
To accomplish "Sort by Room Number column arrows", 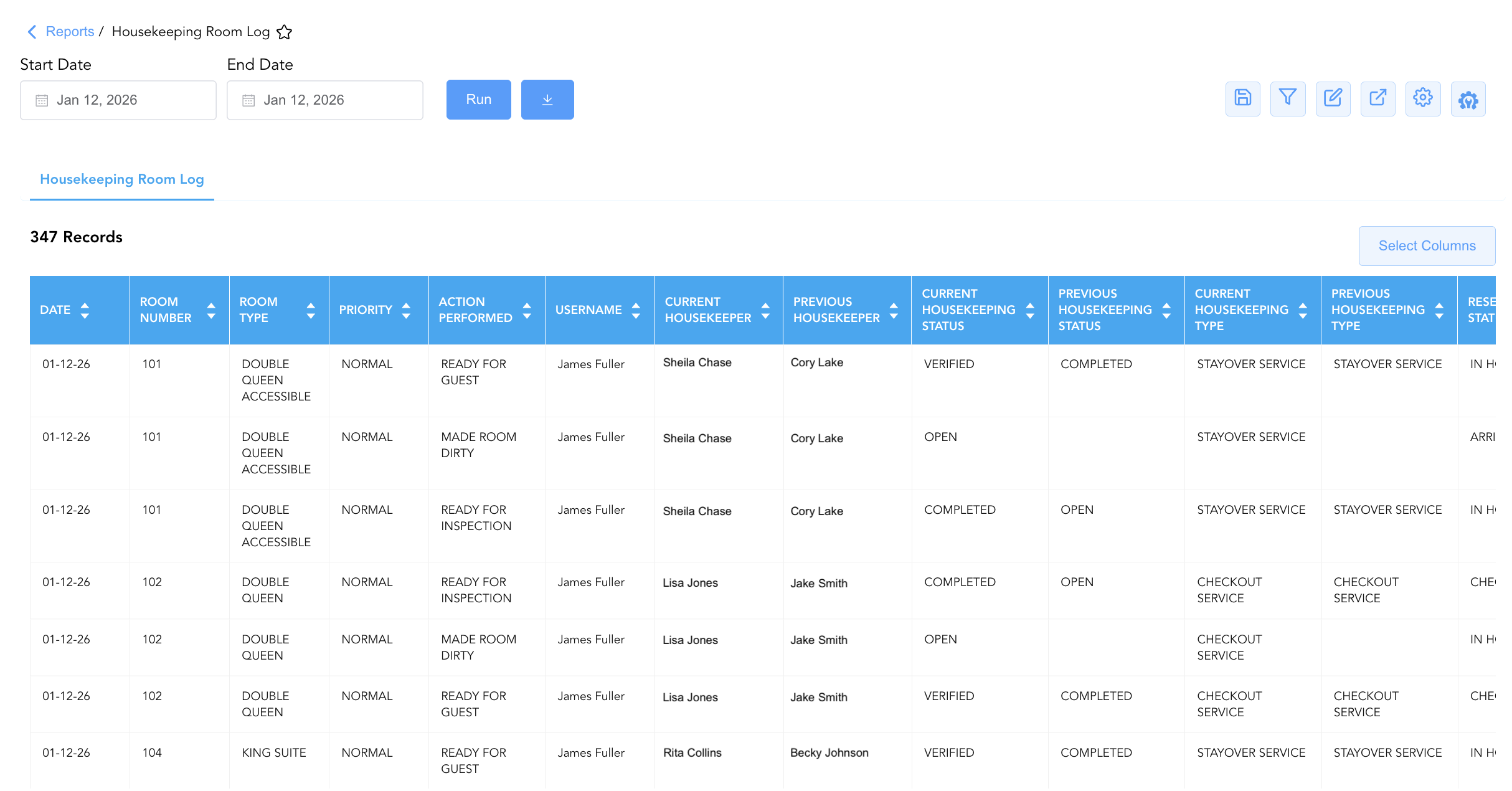I will point(211,310).
